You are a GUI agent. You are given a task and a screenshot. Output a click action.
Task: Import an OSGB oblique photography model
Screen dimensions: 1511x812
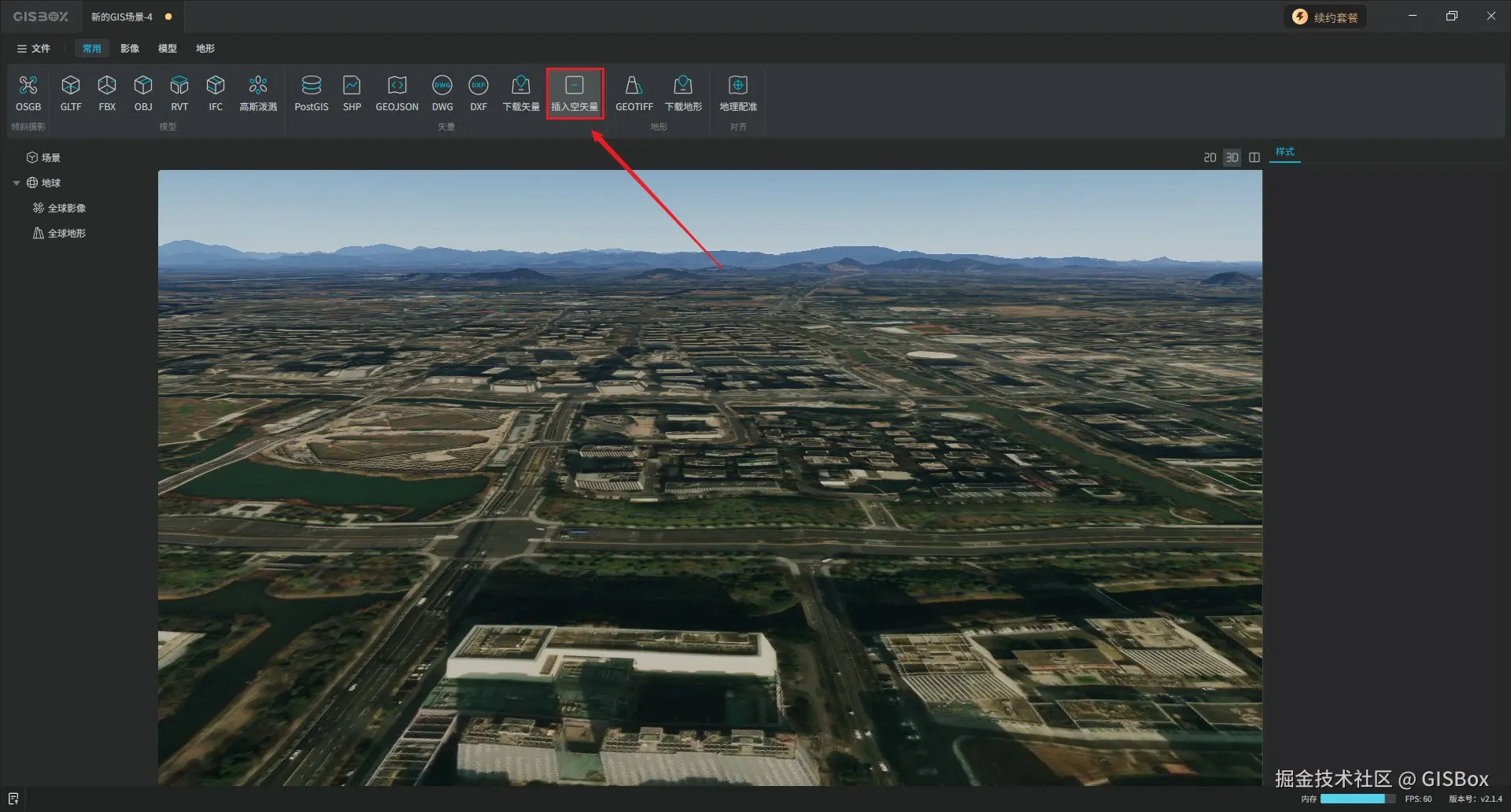28,94
